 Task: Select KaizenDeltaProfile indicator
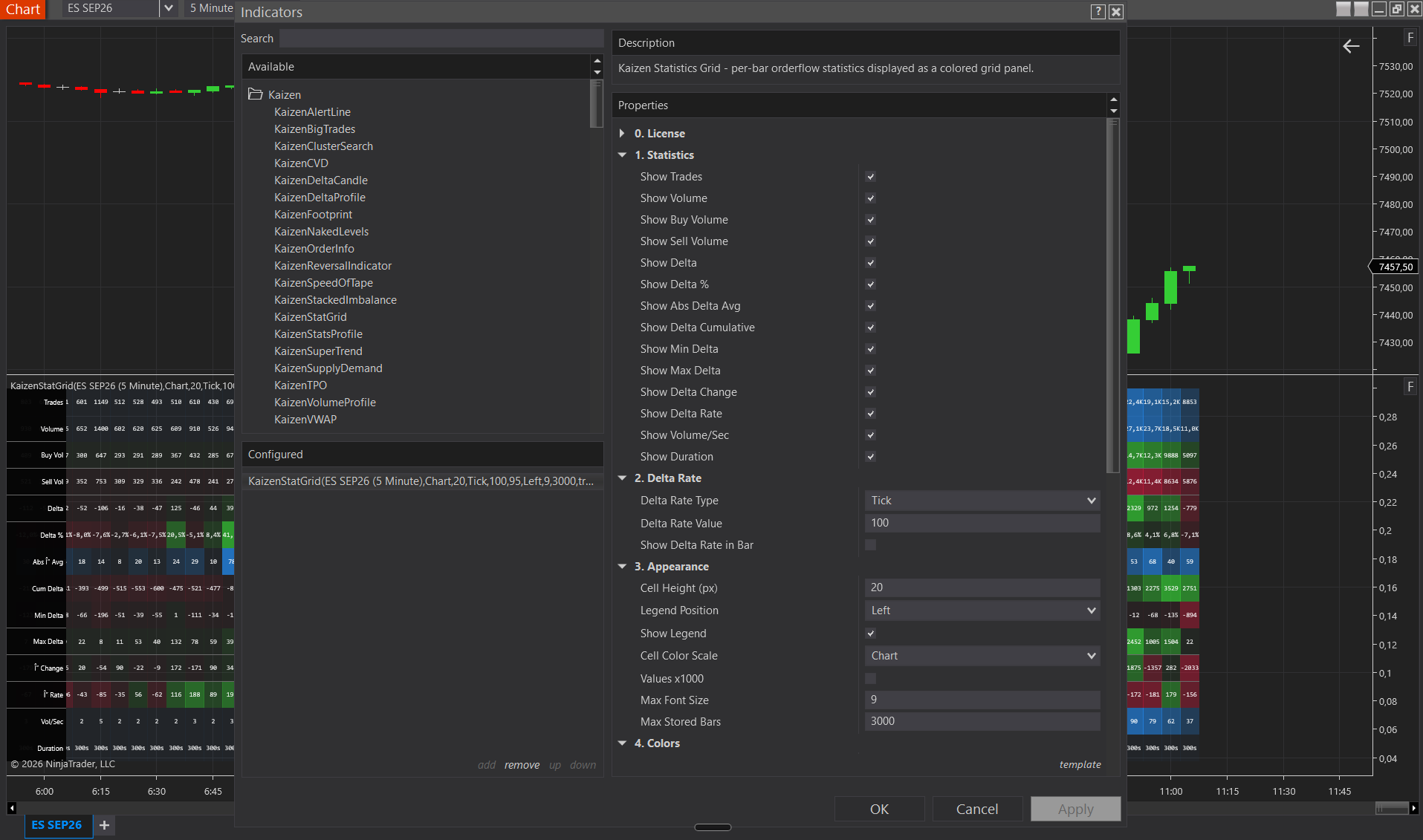[320, 198]
